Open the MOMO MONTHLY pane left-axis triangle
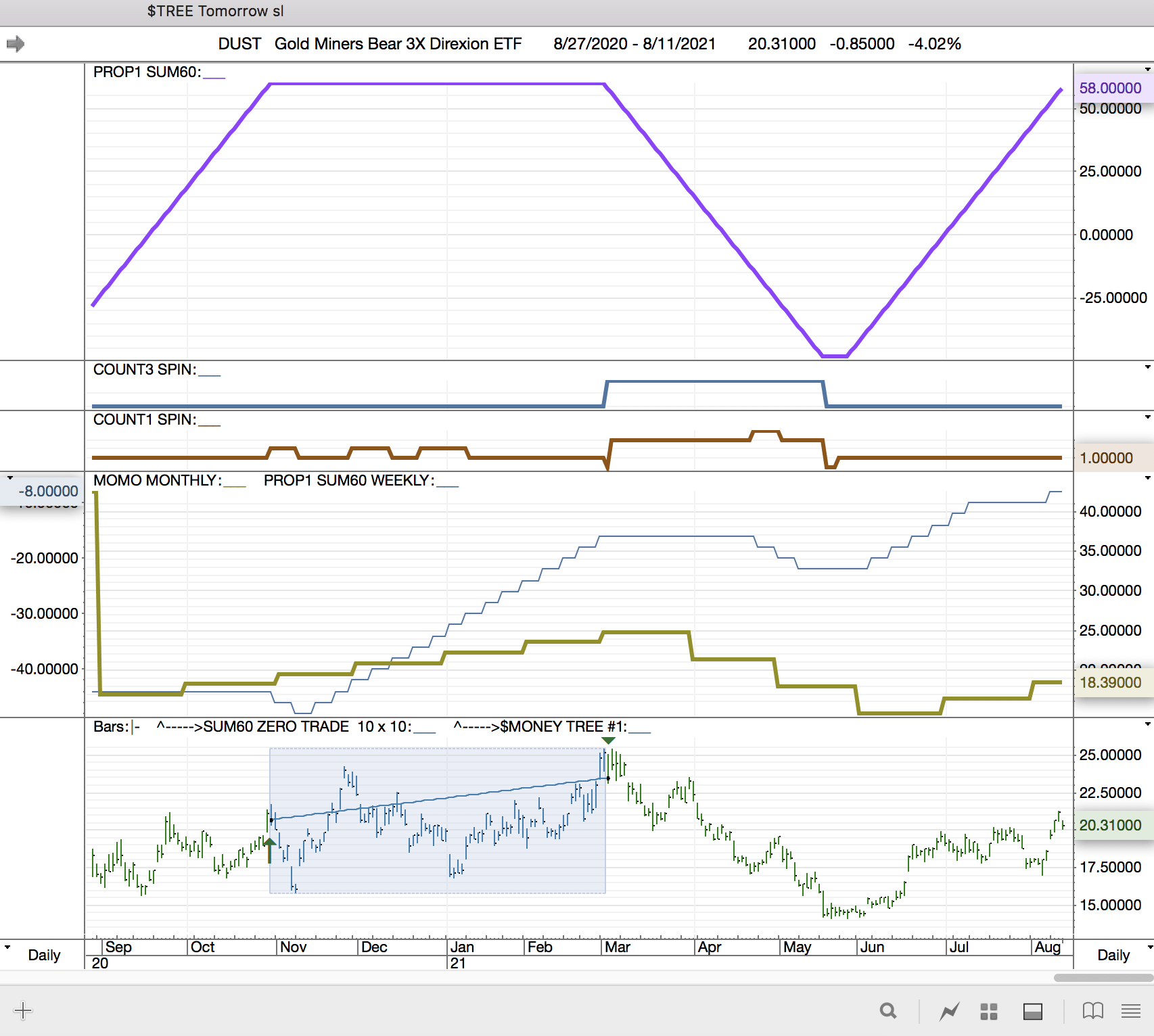The image size is (1154, 1036). tap(9, 478)
